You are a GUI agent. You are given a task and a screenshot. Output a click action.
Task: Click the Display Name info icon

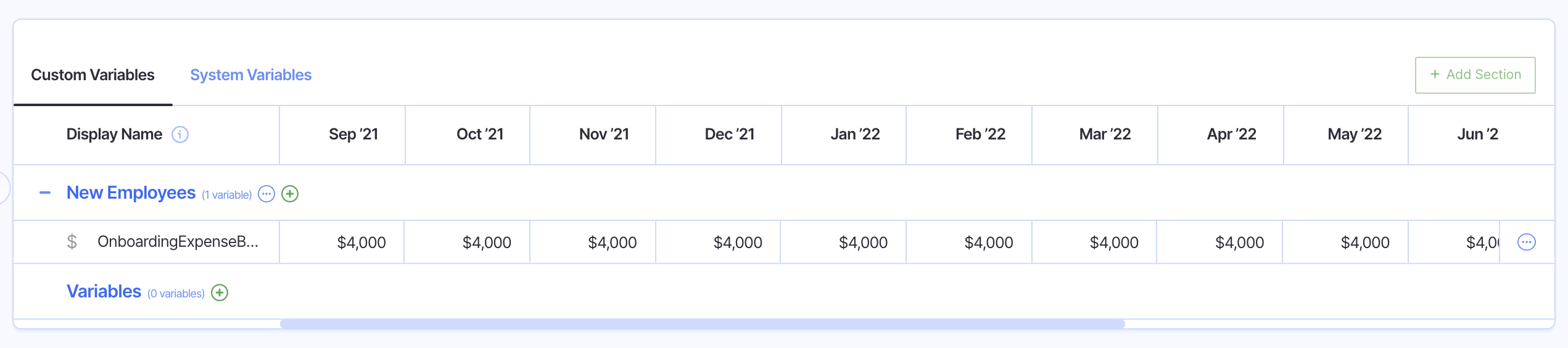(180, 135)
